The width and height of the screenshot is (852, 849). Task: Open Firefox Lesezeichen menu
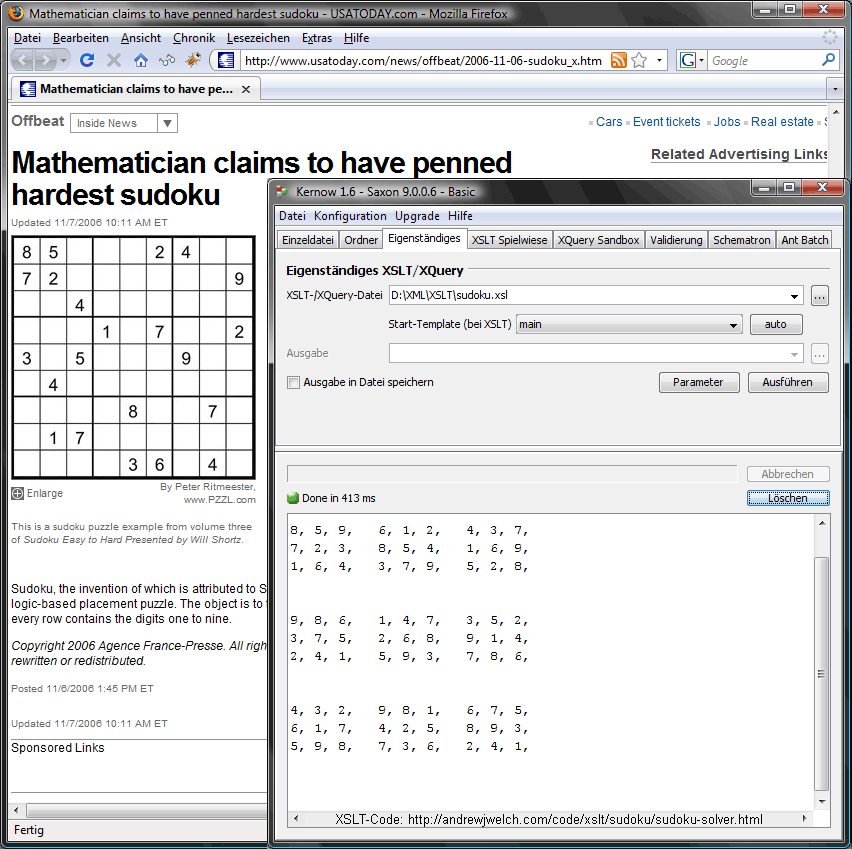(258, 38)
